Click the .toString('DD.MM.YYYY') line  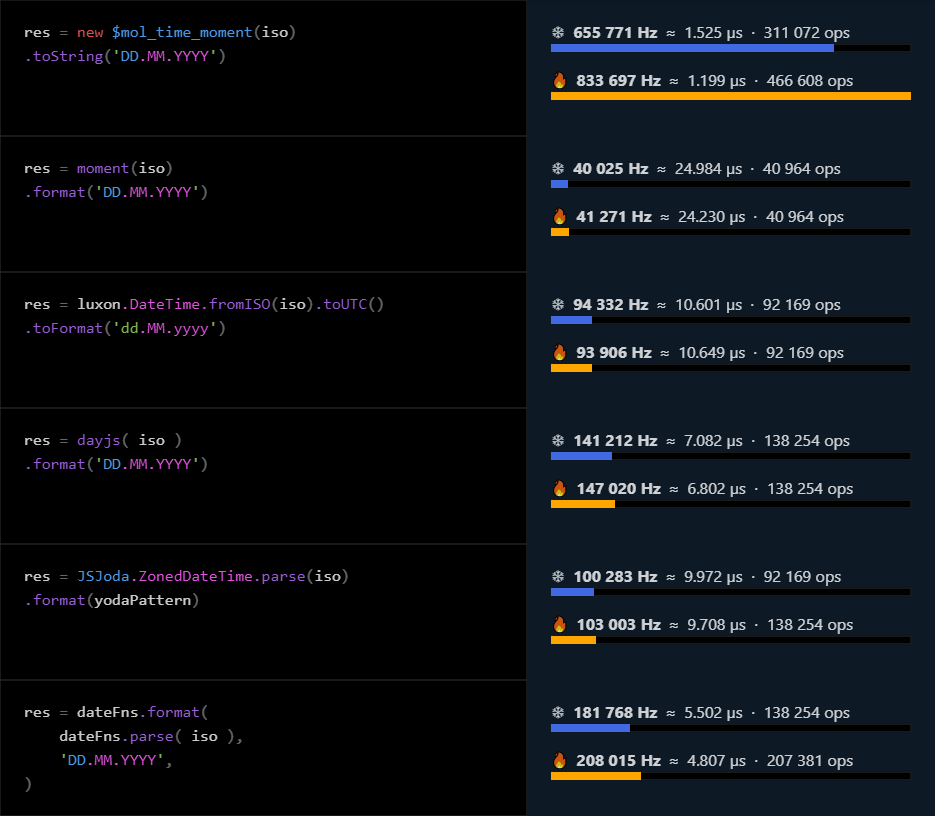click(125, 56)
